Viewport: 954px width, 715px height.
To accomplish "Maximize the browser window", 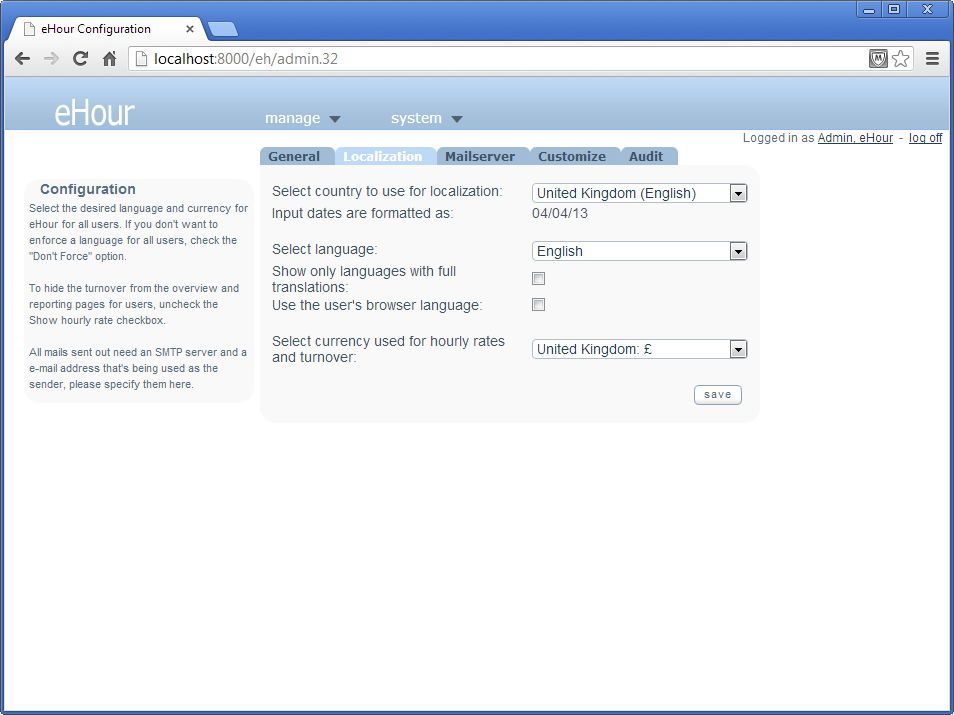I will coord(894,9).
